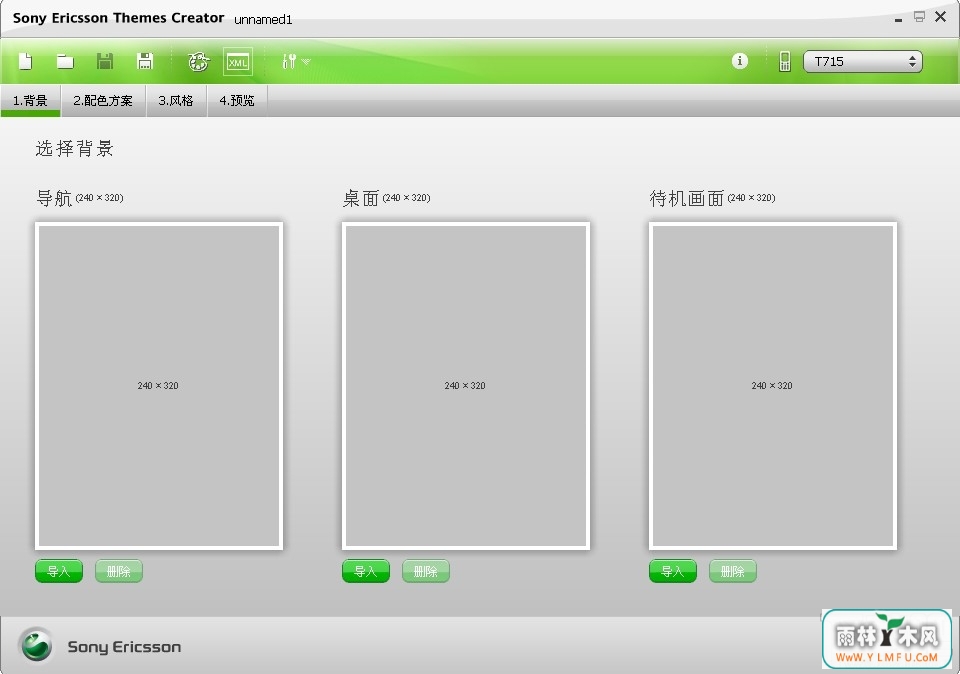Click the unnamed1 title text
960x674 pixels.
pyautogui.click(x=263, y=20)
